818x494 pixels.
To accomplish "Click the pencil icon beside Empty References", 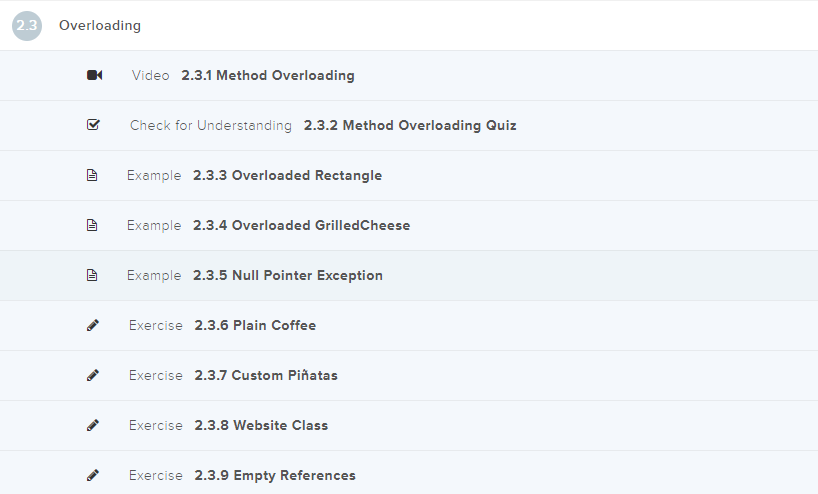I will point(93,475).
